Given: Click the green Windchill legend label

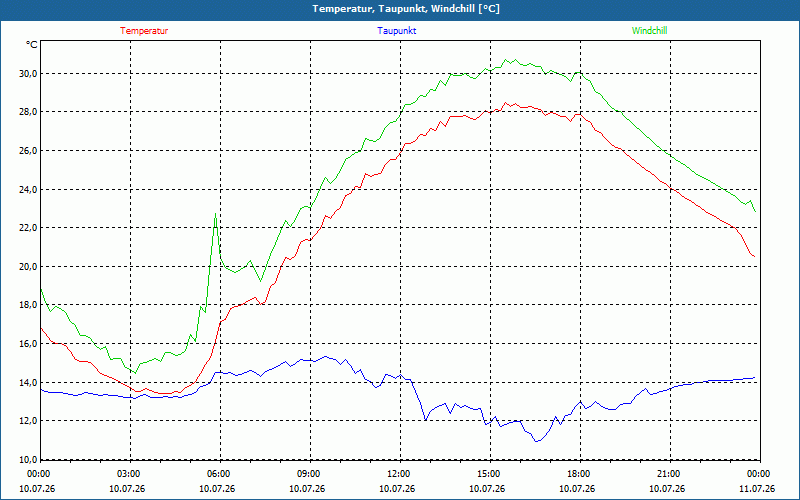Looking at the screenshot, I should [x=649, y=31].
